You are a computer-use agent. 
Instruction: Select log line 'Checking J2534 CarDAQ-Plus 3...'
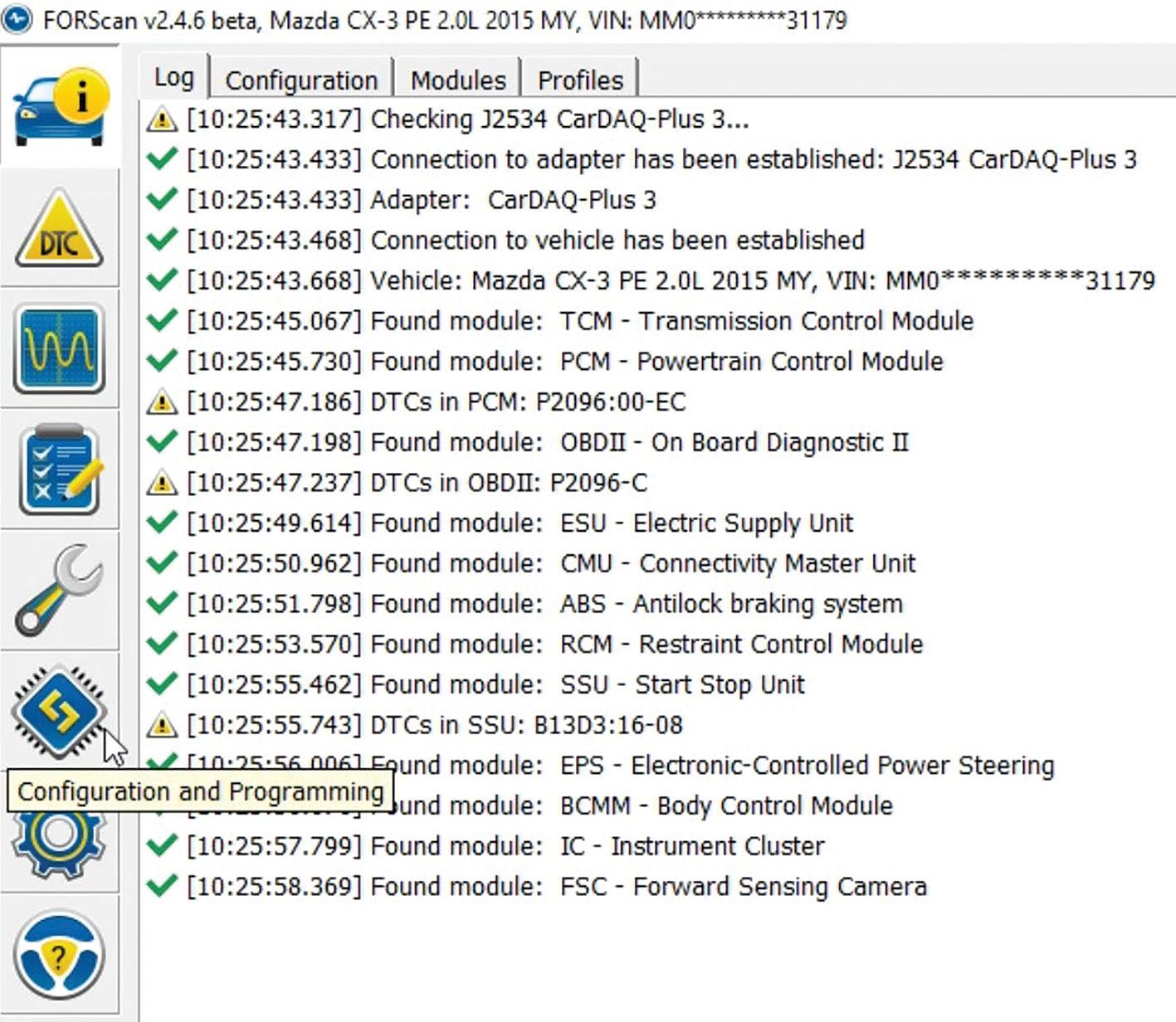(468, 119)
